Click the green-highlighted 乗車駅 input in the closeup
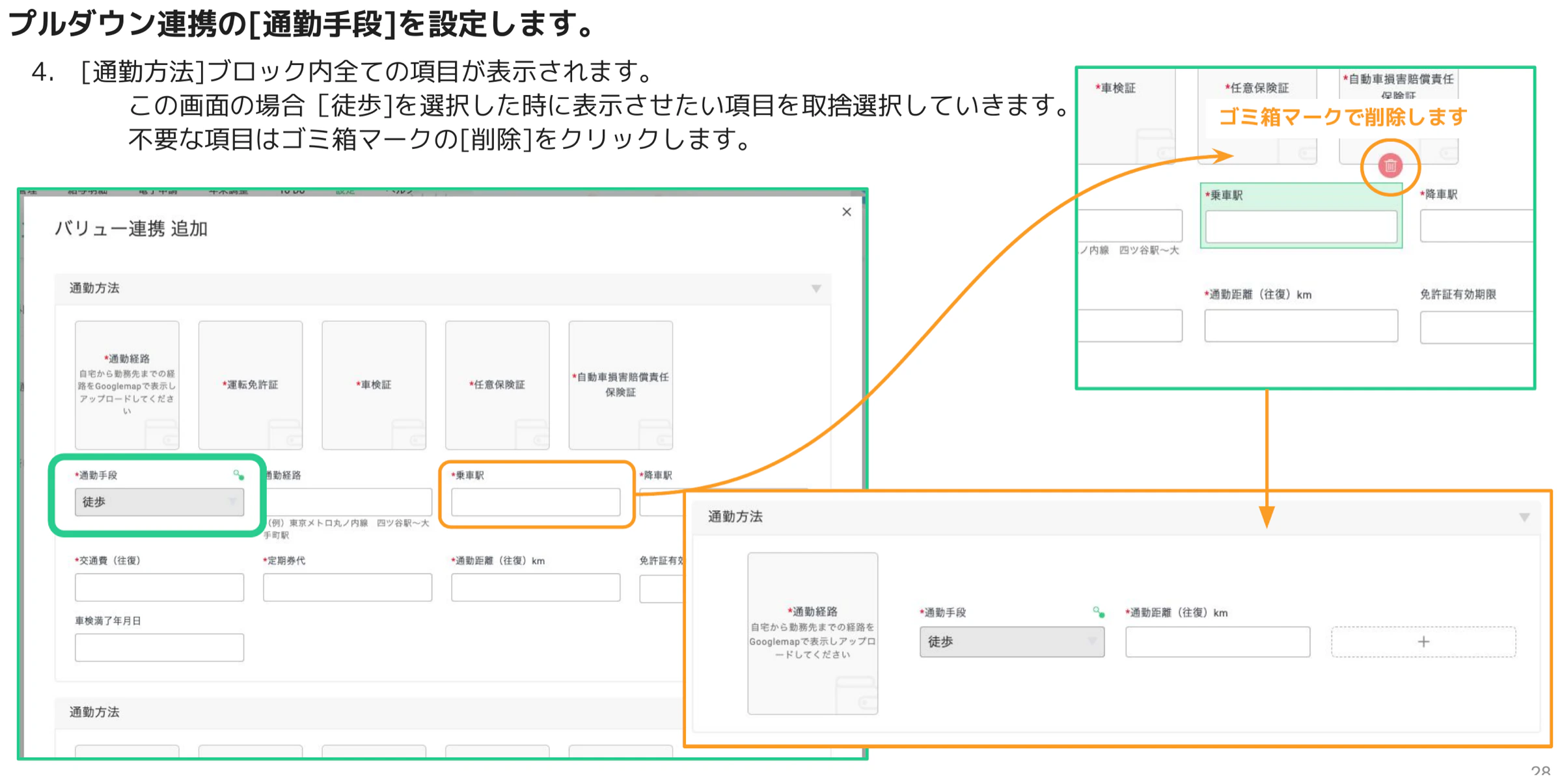Screen dimensions: 1562x784 coord(1301,226)
